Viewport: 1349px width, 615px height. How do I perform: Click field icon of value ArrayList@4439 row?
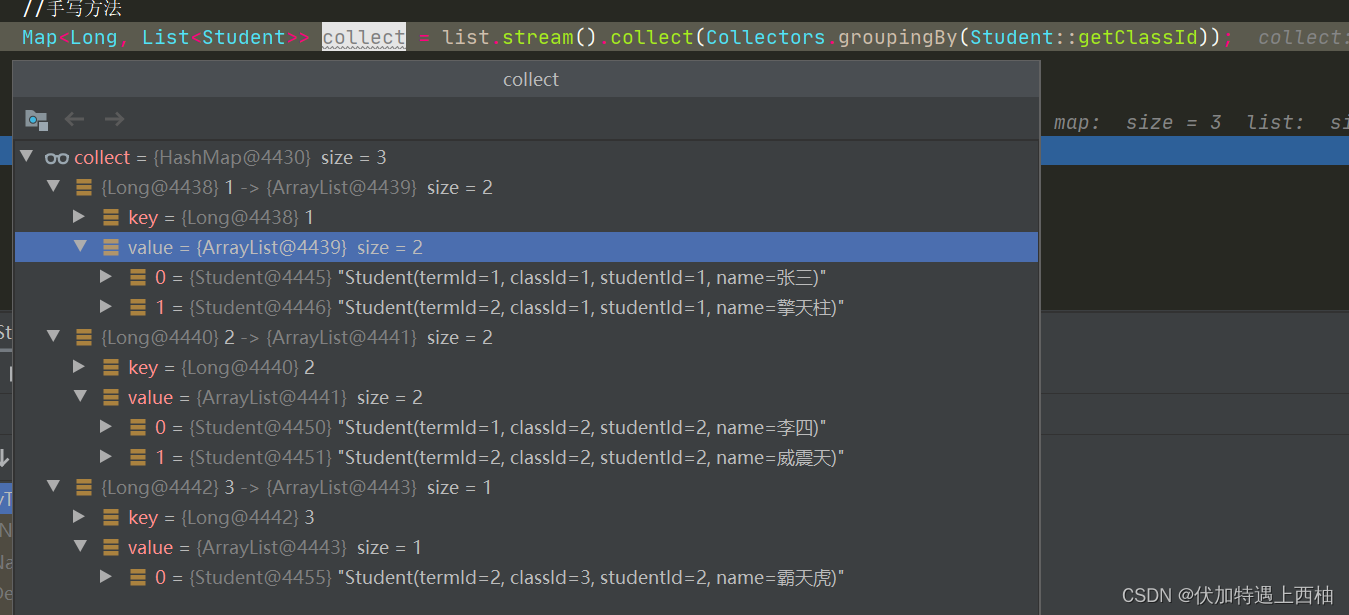(x=111, y=247)
